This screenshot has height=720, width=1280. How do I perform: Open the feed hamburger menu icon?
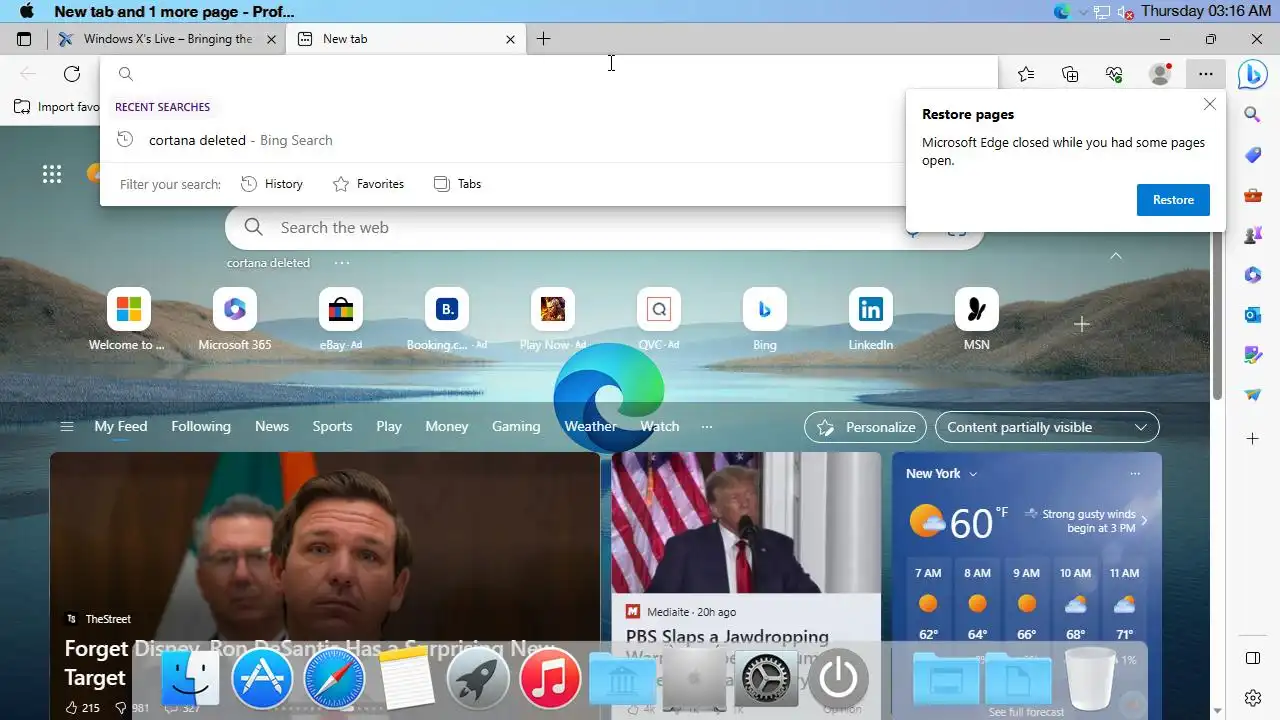67,427
